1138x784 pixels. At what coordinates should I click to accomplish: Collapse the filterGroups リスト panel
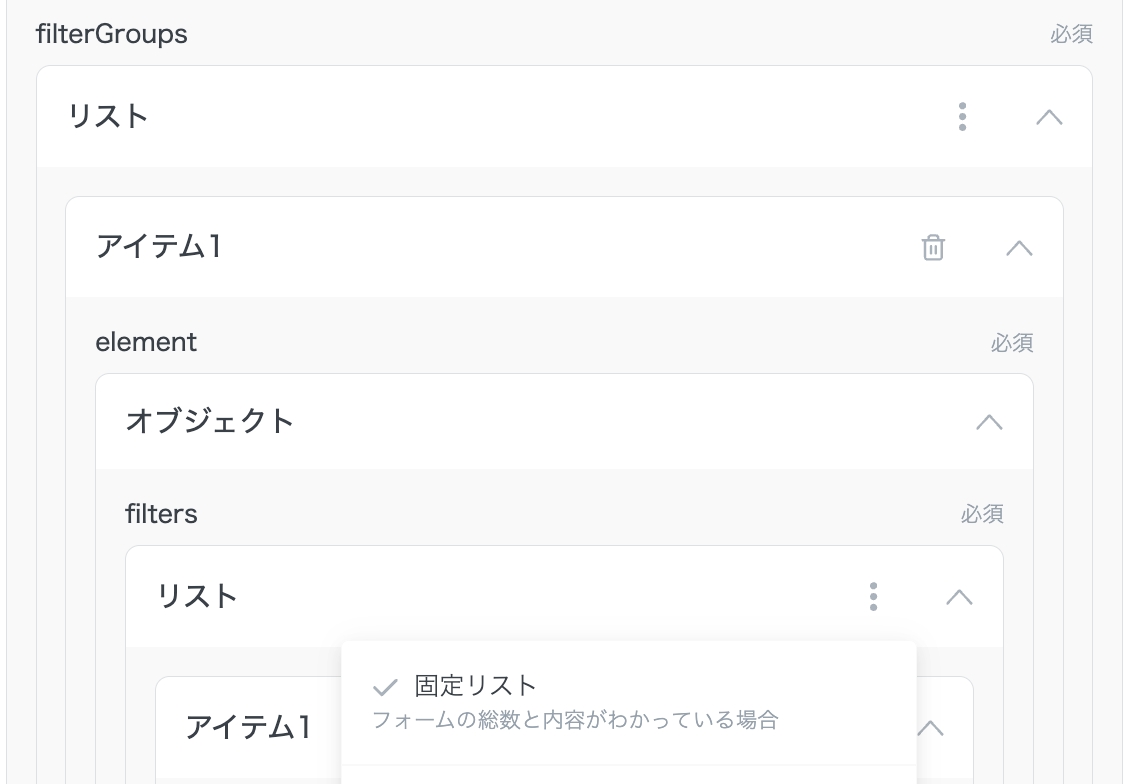click(x=1049, y=117)
